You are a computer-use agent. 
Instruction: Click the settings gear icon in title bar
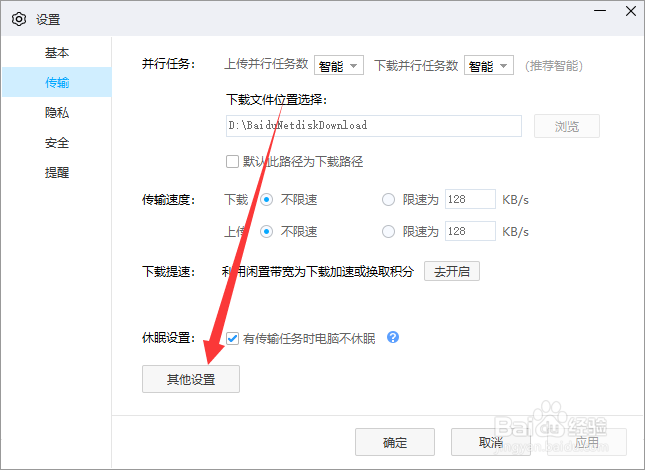[19, 19]
